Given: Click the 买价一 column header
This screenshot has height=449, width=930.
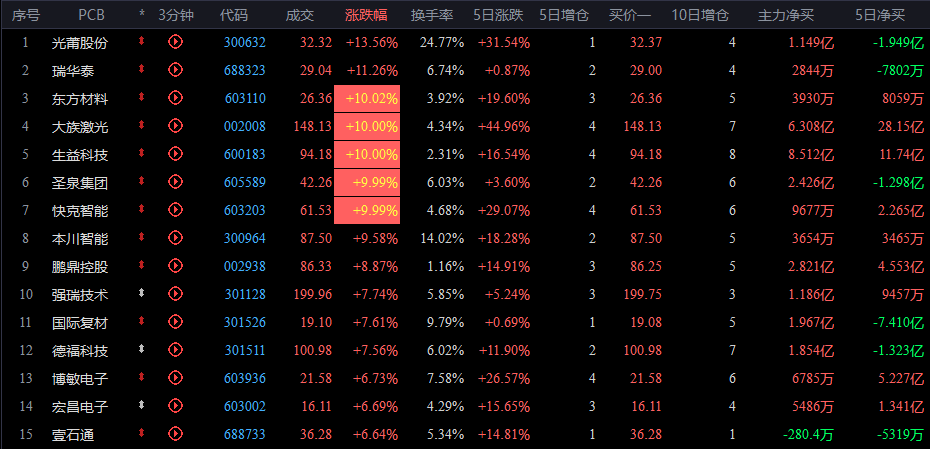Looking at the screenshot, I should click(630, 15).
